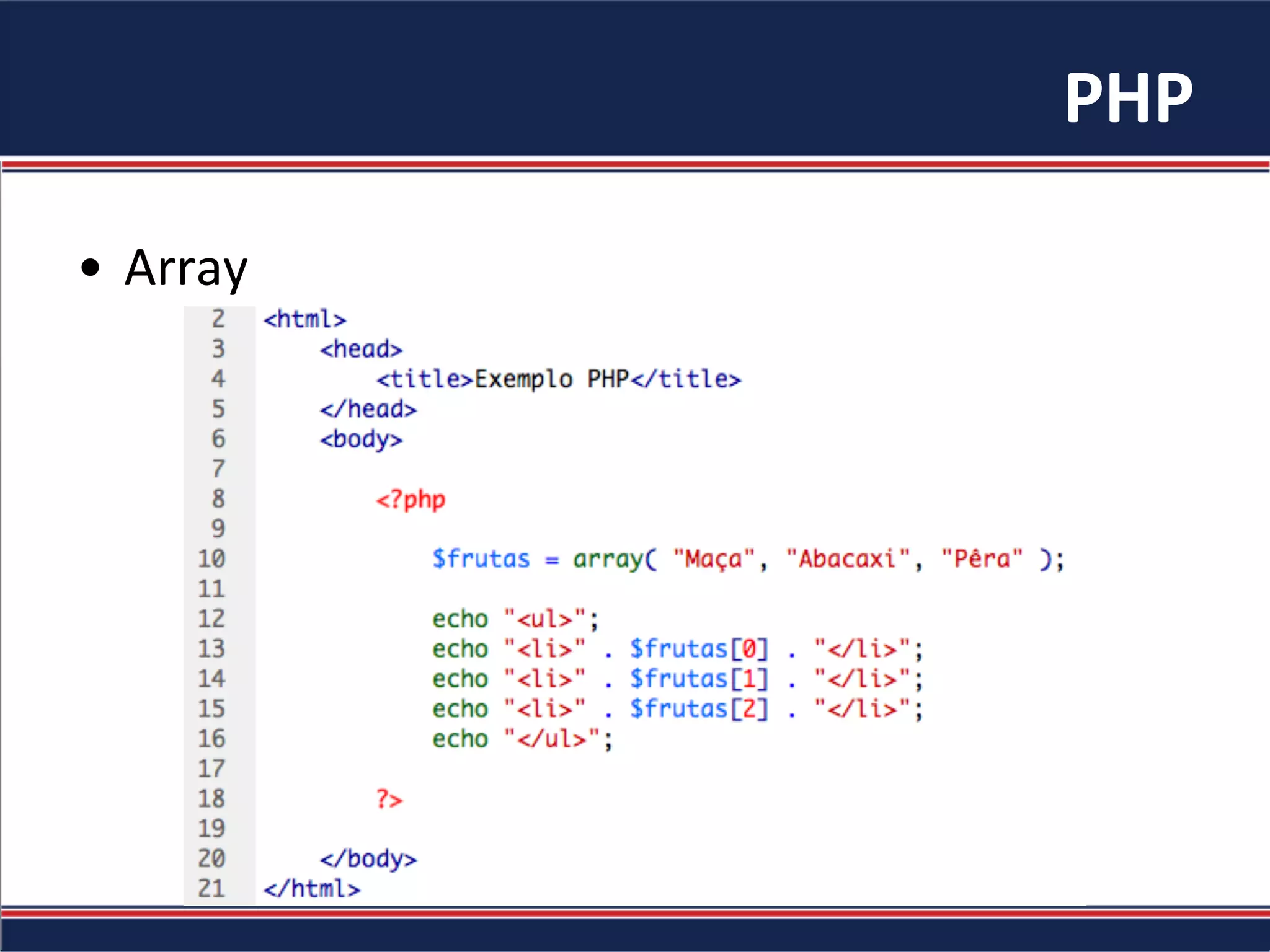Click the opening <html> tag on line 2
Image resolution: width=1270 pixels, height=952 pixels.
point(304,319)
